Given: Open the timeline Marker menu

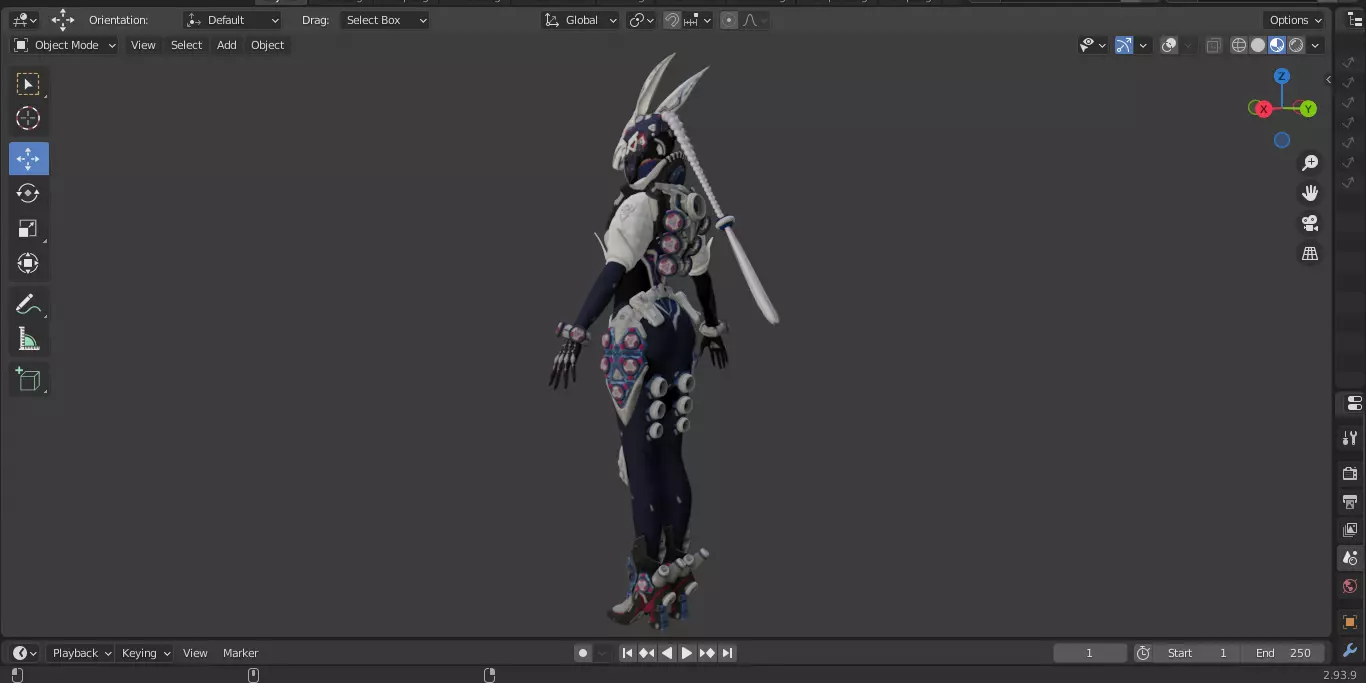Looking at the screenshot, I should [240, 653].
